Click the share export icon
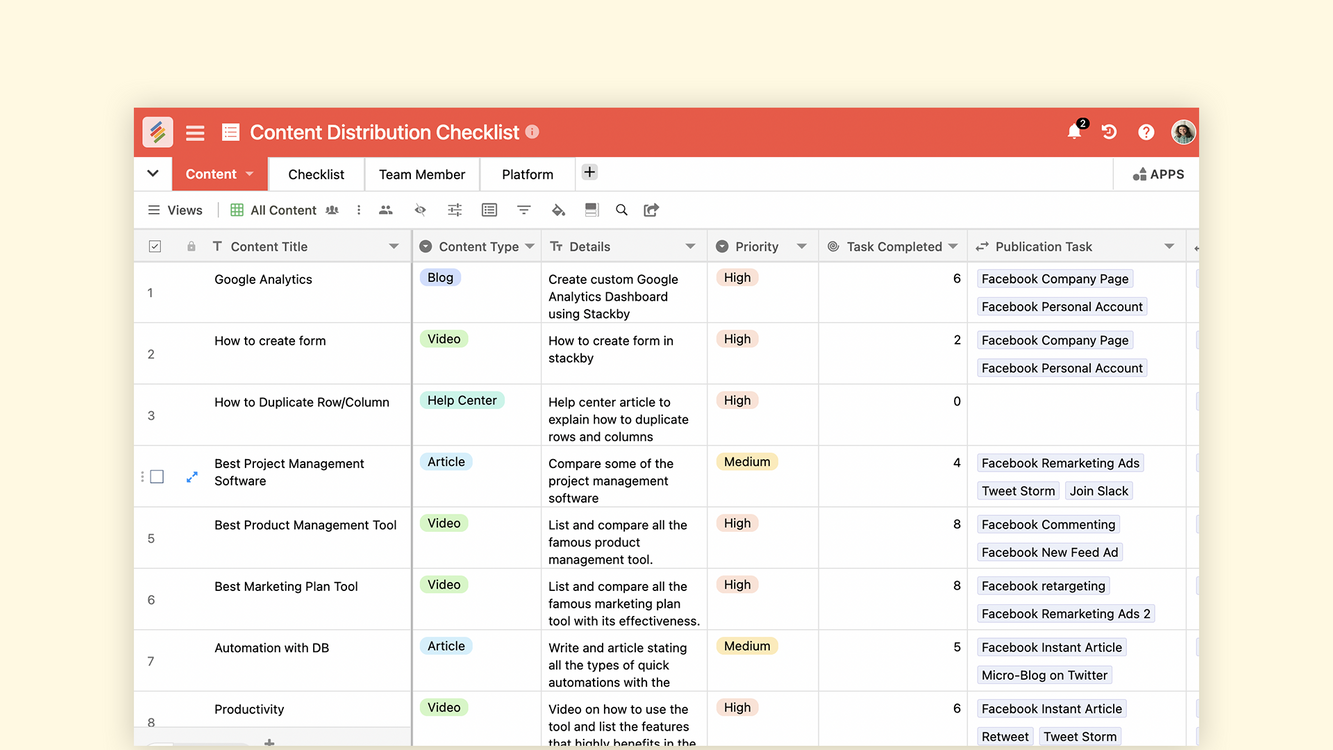 [x=651, y=210]
